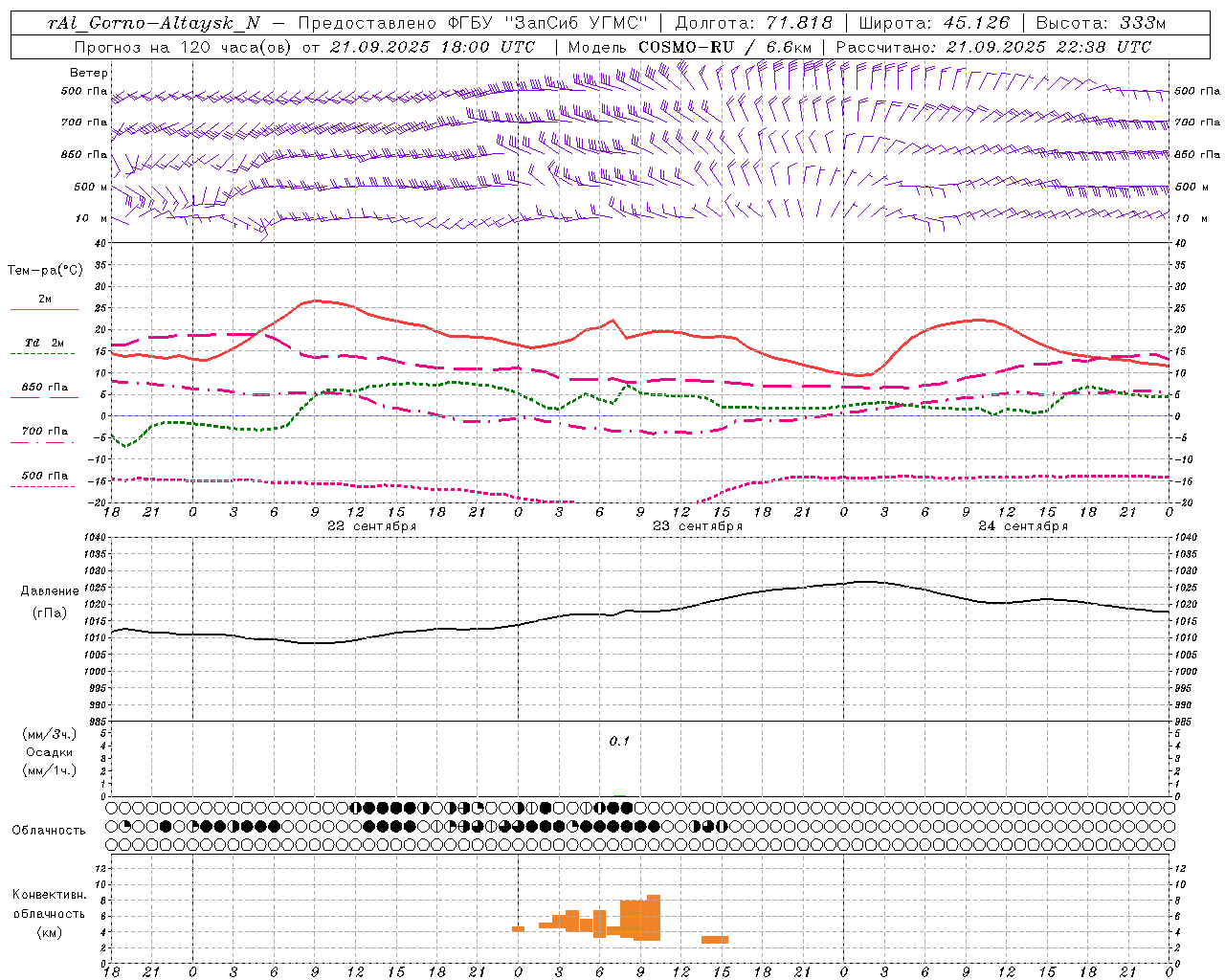Click the Осадки precipitation label

pos(50,752)
